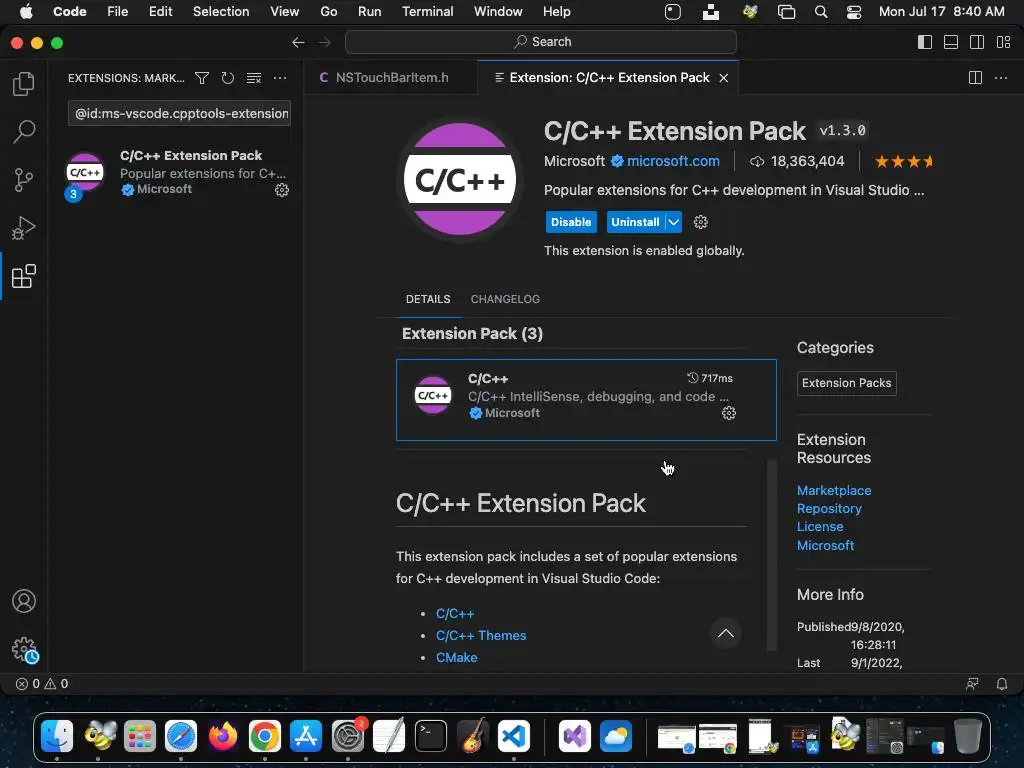Open editor more actions menu
Viewport: 1024px width, 768px height.
pos(1000,78)
